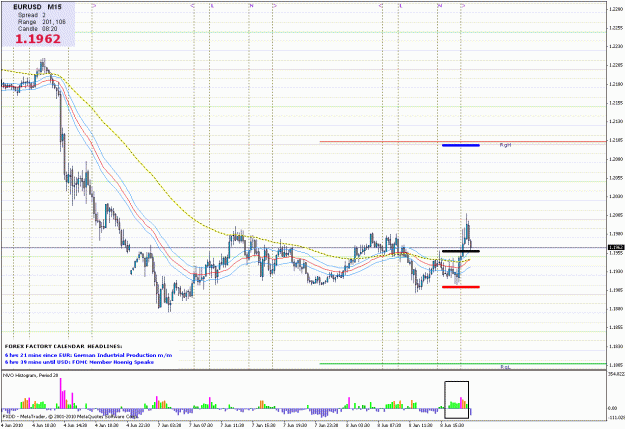Click the 7 Jun 07:20 time label
Screen dimensions: 625x429
201,425
